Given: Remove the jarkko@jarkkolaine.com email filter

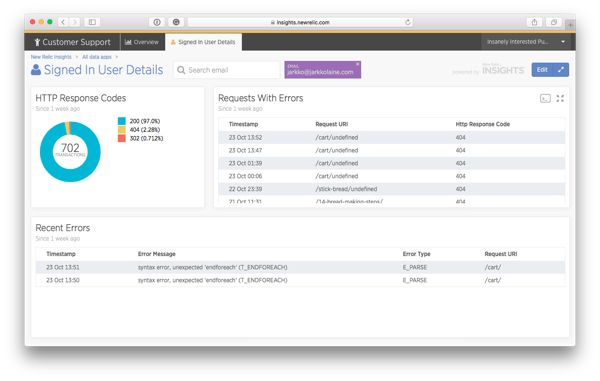Looking at the screenshot, I should (x=357, y=64).
